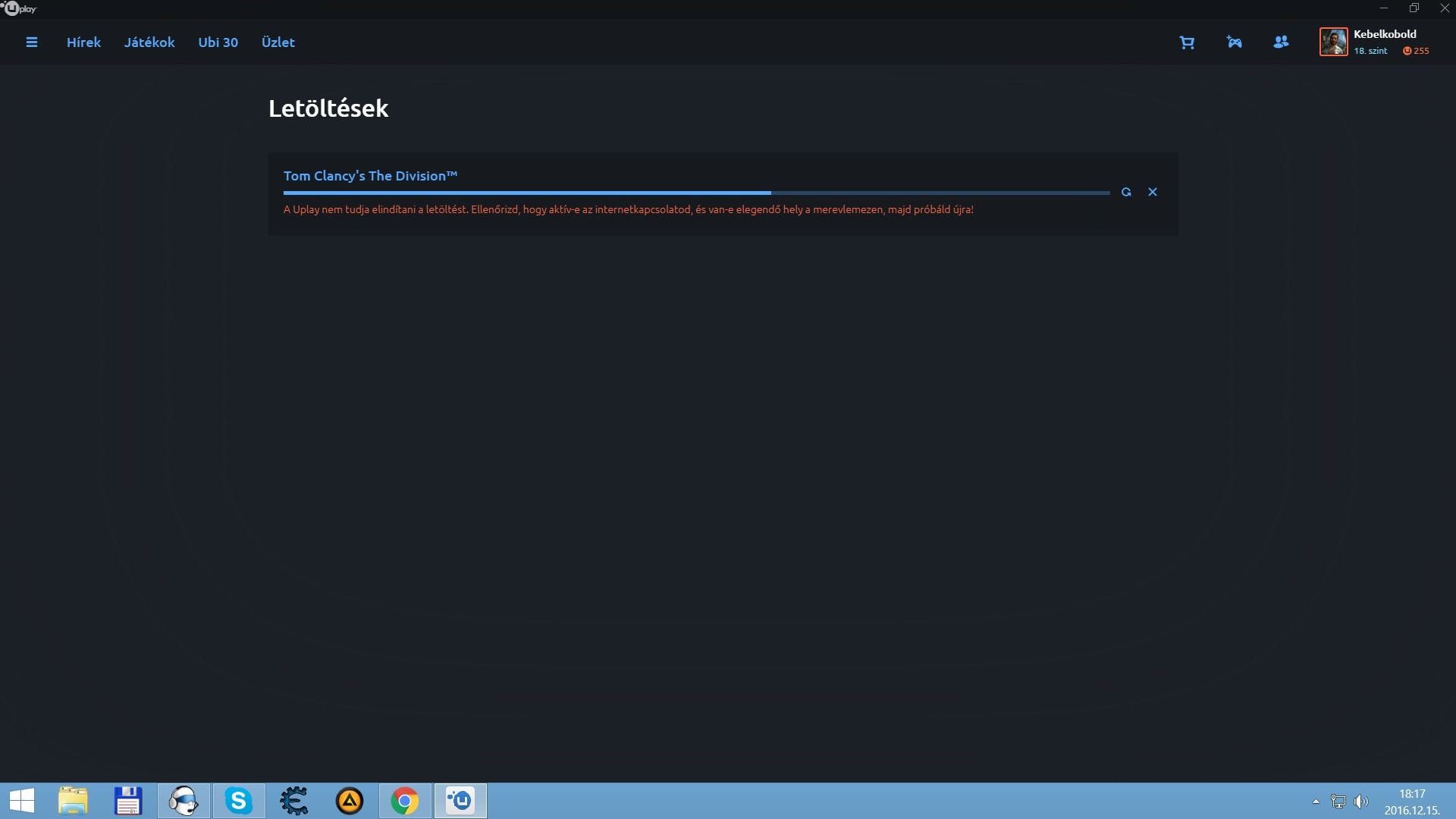
Task: Click The Division download progress bar
Action: pos(696,193)
